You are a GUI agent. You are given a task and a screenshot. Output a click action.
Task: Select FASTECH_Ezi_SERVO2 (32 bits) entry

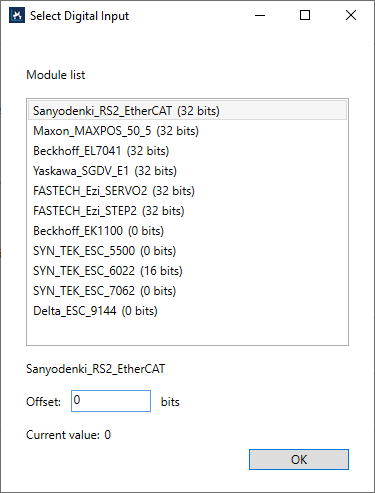(187, 191)
